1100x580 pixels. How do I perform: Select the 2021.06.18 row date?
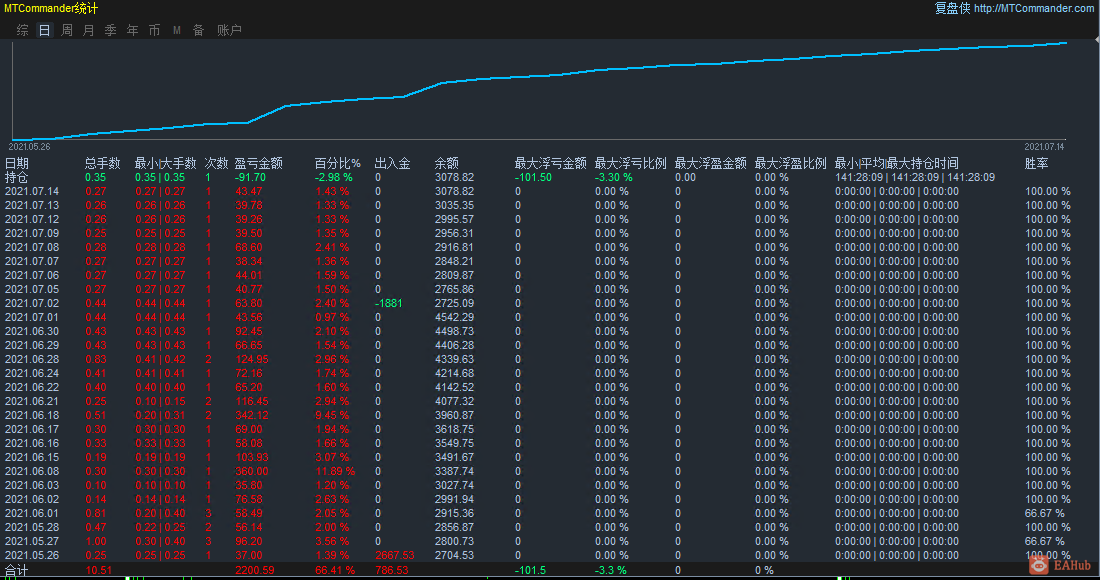pos(32,416)
